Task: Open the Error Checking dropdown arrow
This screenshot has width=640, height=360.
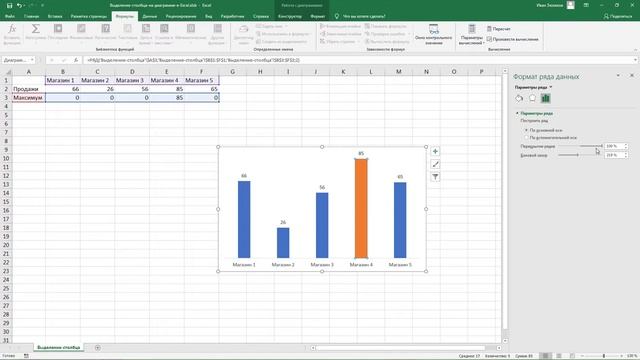Action: click(409, 34)
